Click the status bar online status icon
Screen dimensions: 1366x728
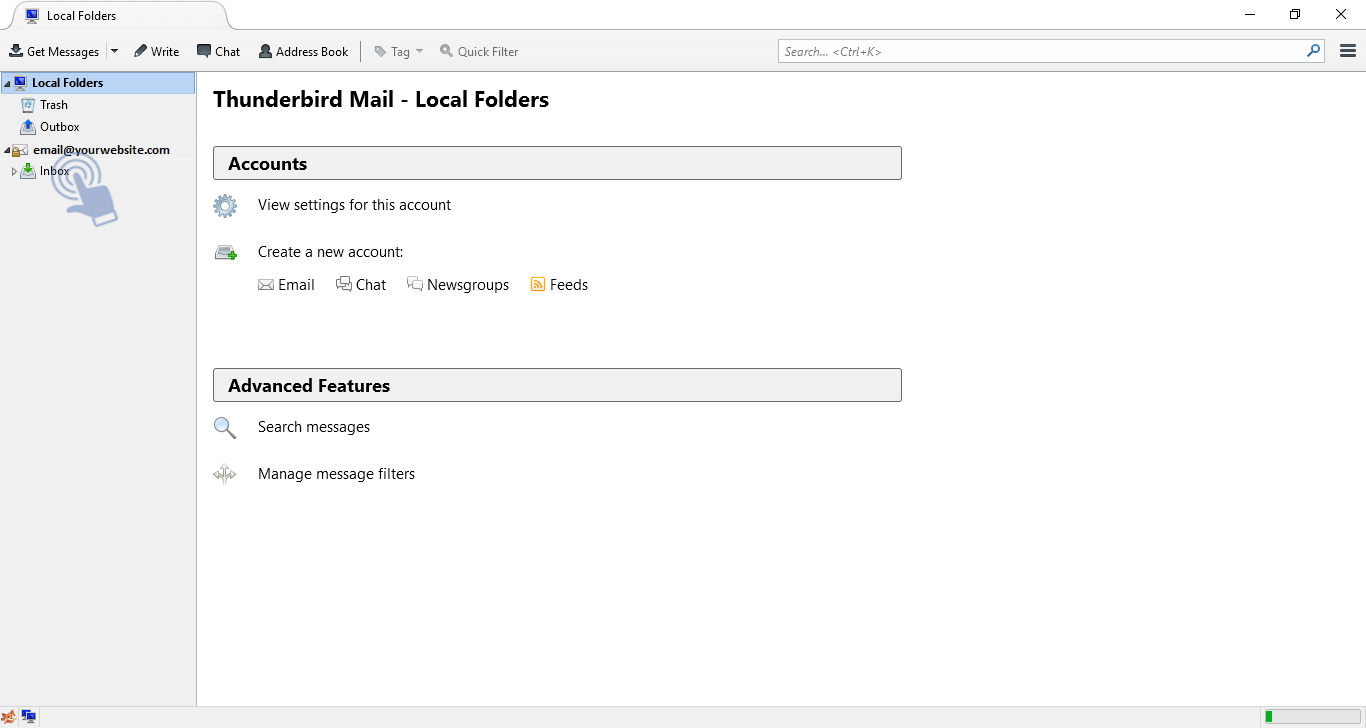9,717
